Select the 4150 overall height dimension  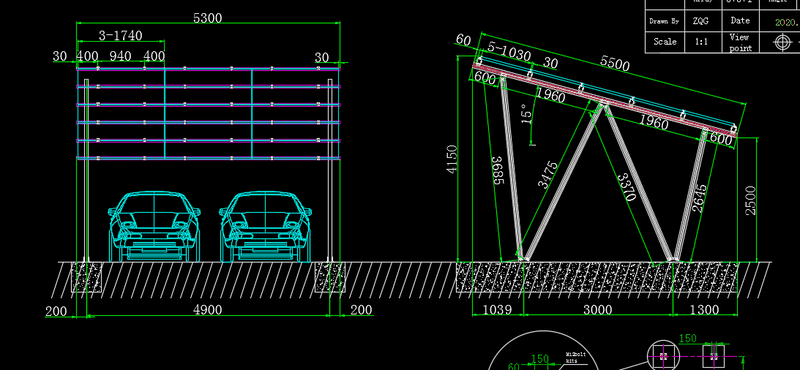452,159
